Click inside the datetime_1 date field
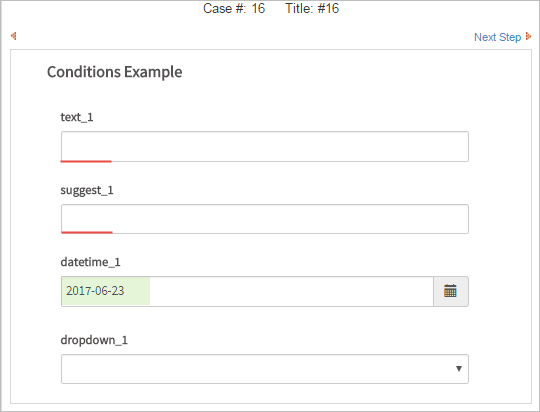Screen dimensions: 540x412 click(247, 291)
